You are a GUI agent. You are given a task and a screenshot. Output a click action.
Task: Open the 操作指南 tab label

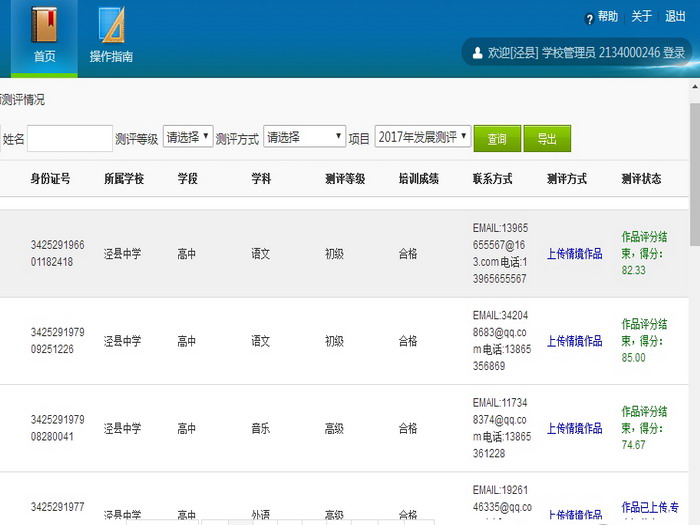pos(111,57)
